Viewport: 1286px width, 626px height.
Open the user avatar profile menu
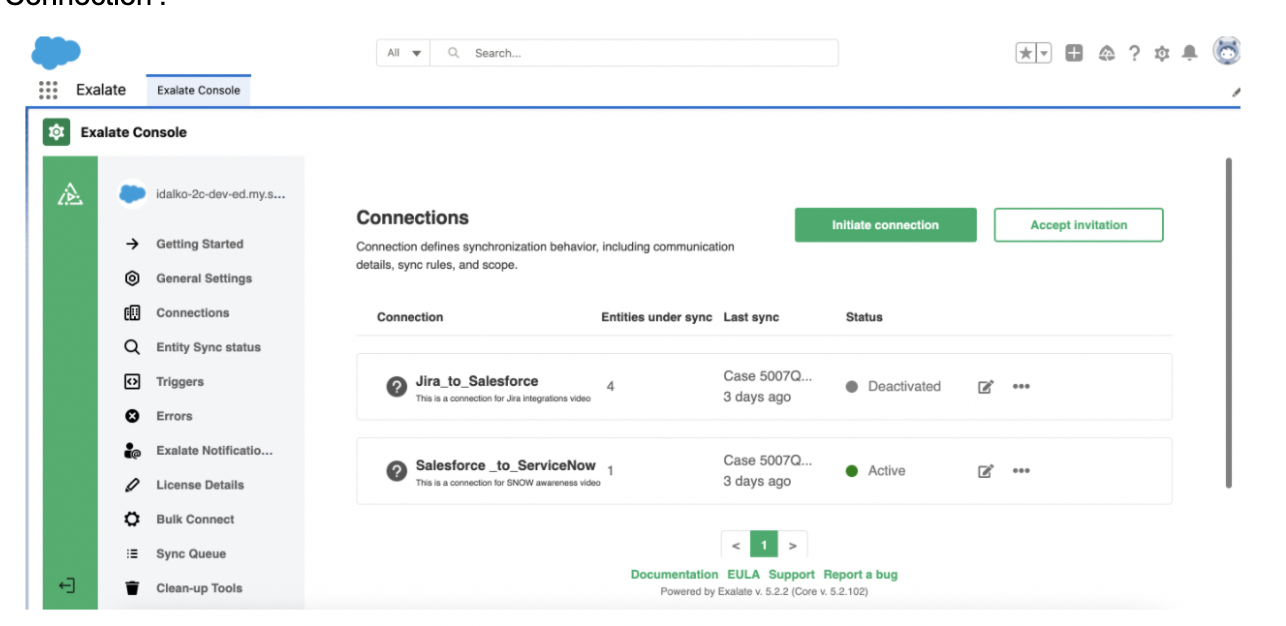pyautogui.click(x=1227, y=51)
